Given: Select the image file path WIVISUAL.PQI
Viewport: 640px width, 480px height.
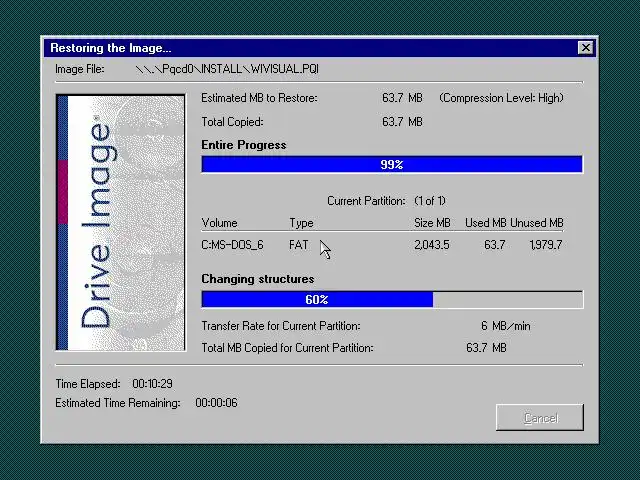Looking at the screenshot, I should [227, 69].
